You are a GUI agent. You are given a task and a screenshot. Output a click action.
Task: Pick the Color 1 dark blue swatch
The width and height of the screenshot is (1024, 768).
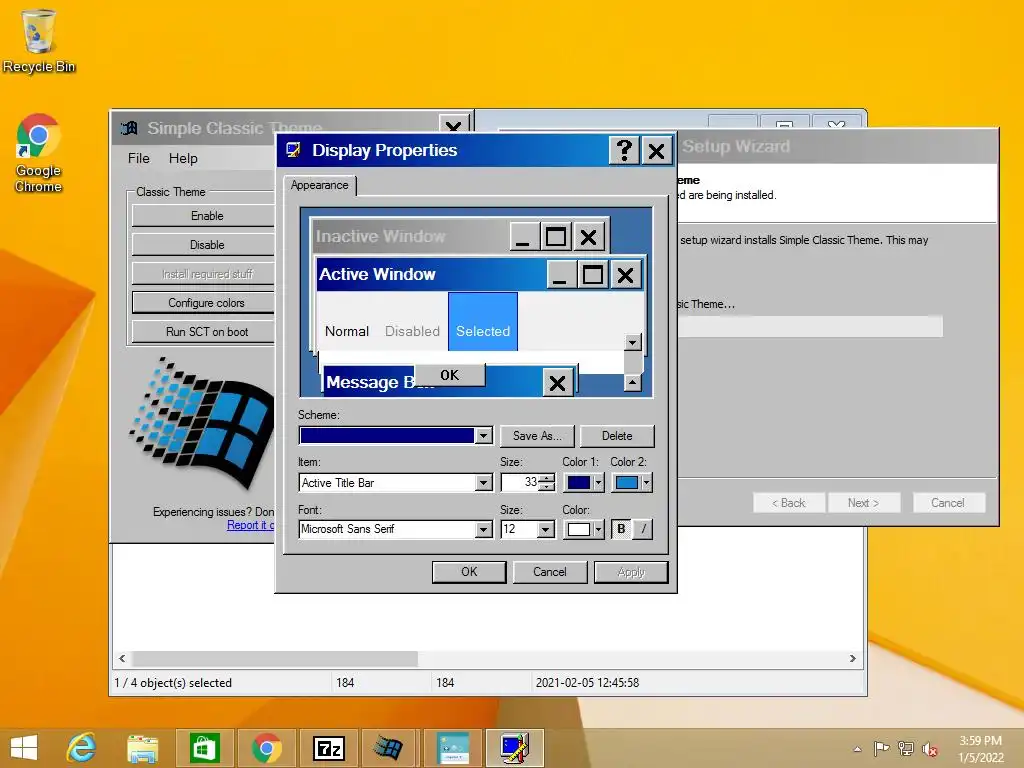tap(579, 483)
